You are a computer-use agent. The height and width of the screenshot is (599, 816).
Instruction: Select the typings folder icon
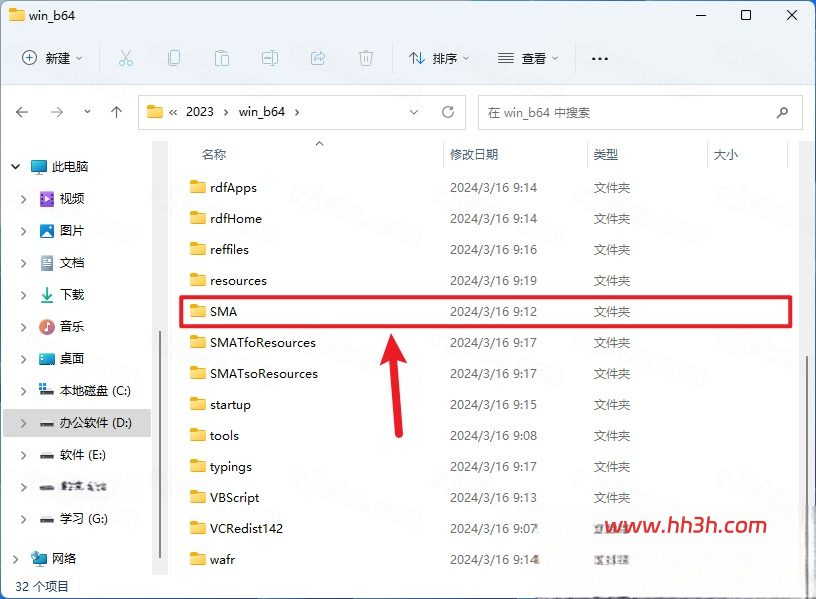198,466
